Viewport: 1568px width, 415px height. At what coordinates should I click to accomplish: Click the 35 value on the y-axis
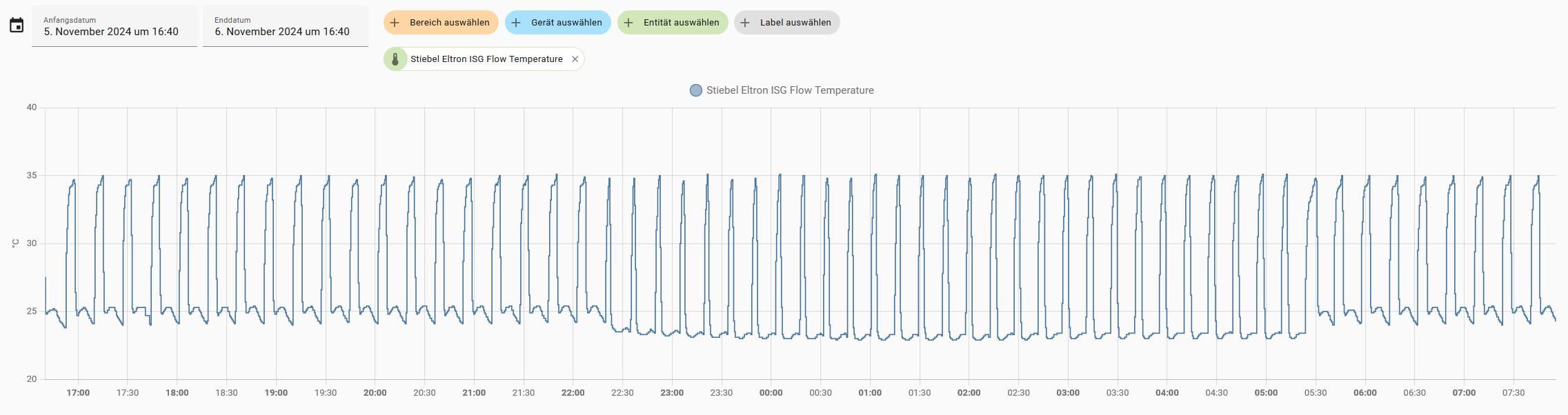click(x=32, y=176)
